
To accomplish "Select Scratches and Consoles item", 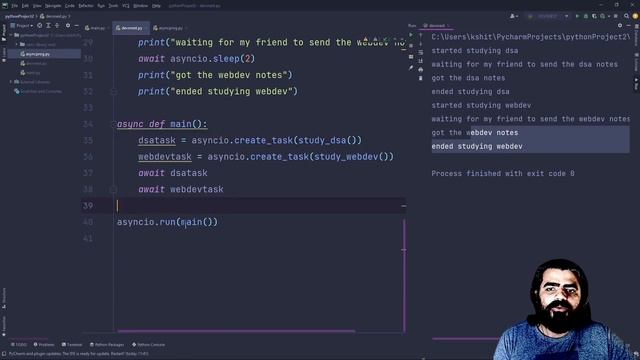I will [x=38, y=91].
